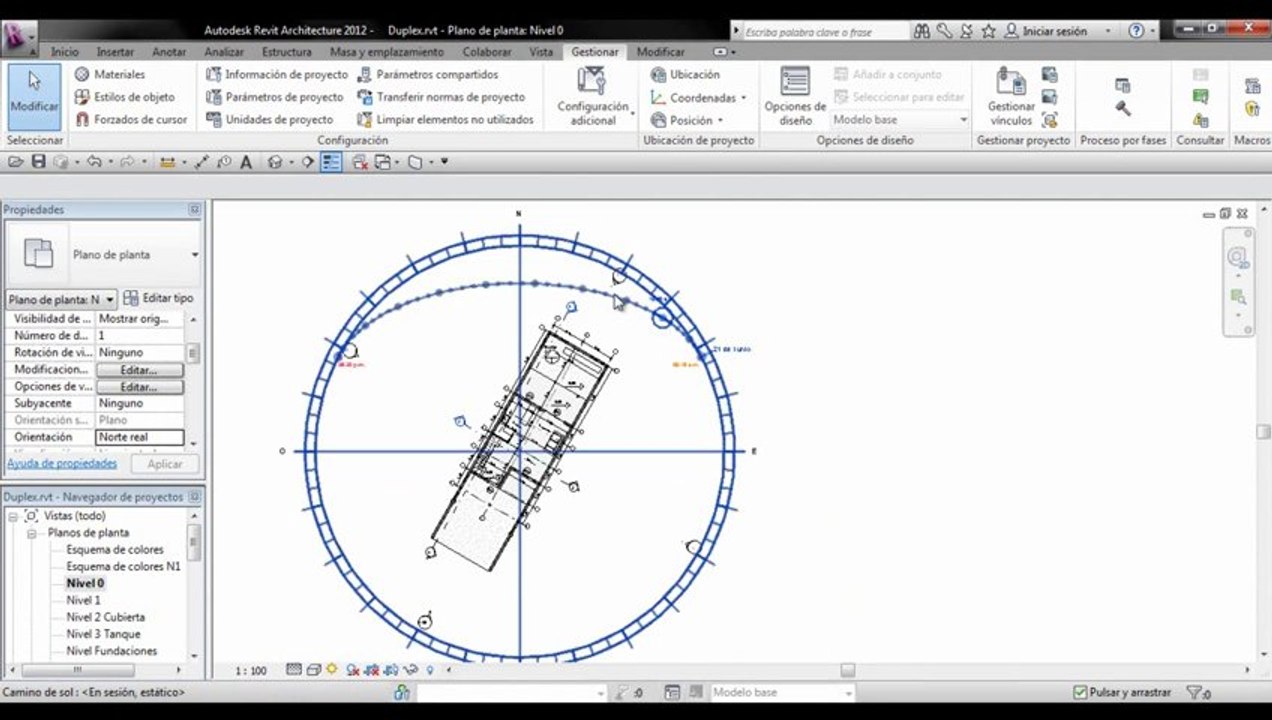Collapse the Vistas (todo) tree node

pyautogui.click(x=13, y=516)
